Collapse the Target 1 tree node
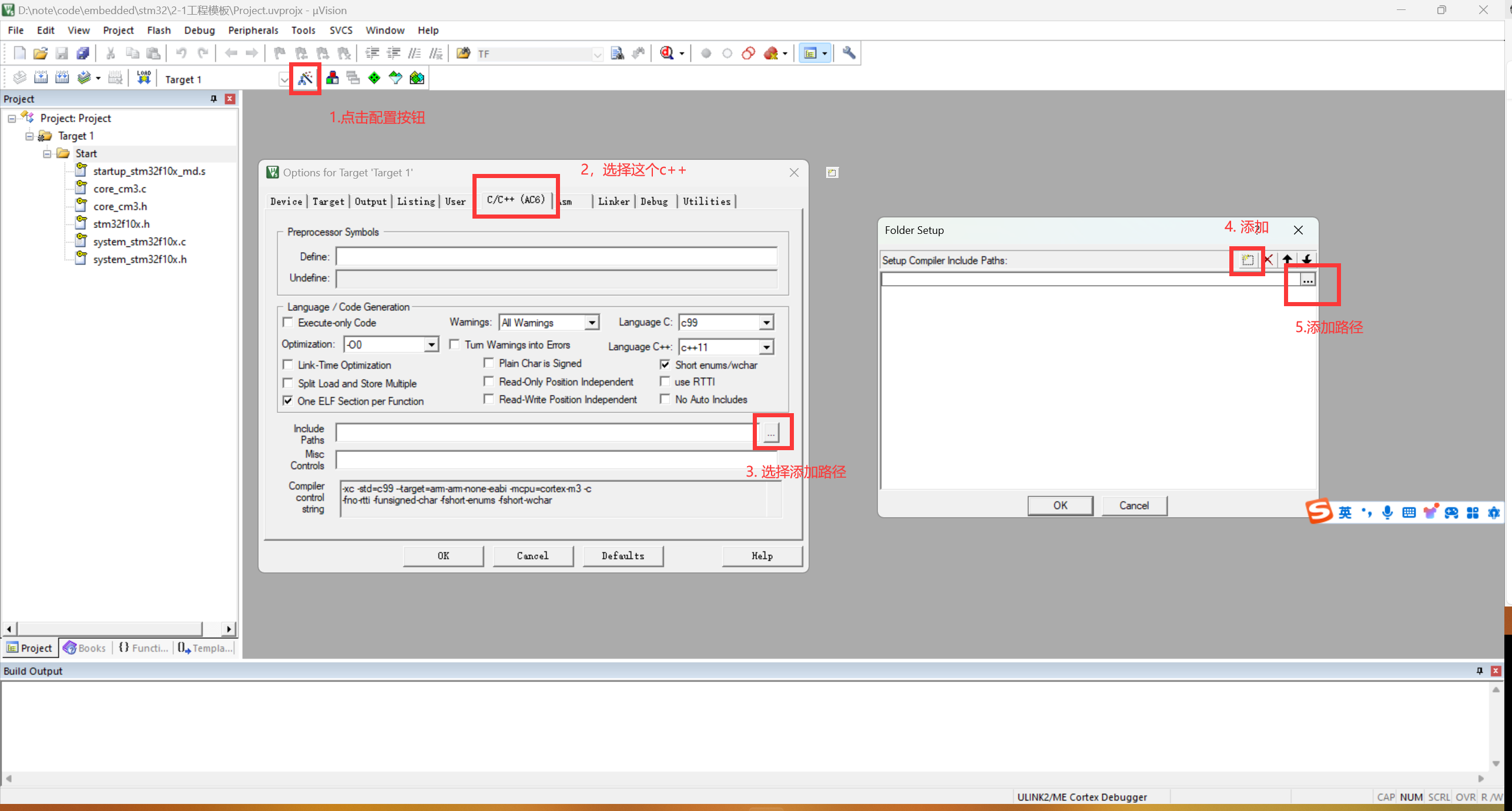1512x811 pixels. pos(29,136)
